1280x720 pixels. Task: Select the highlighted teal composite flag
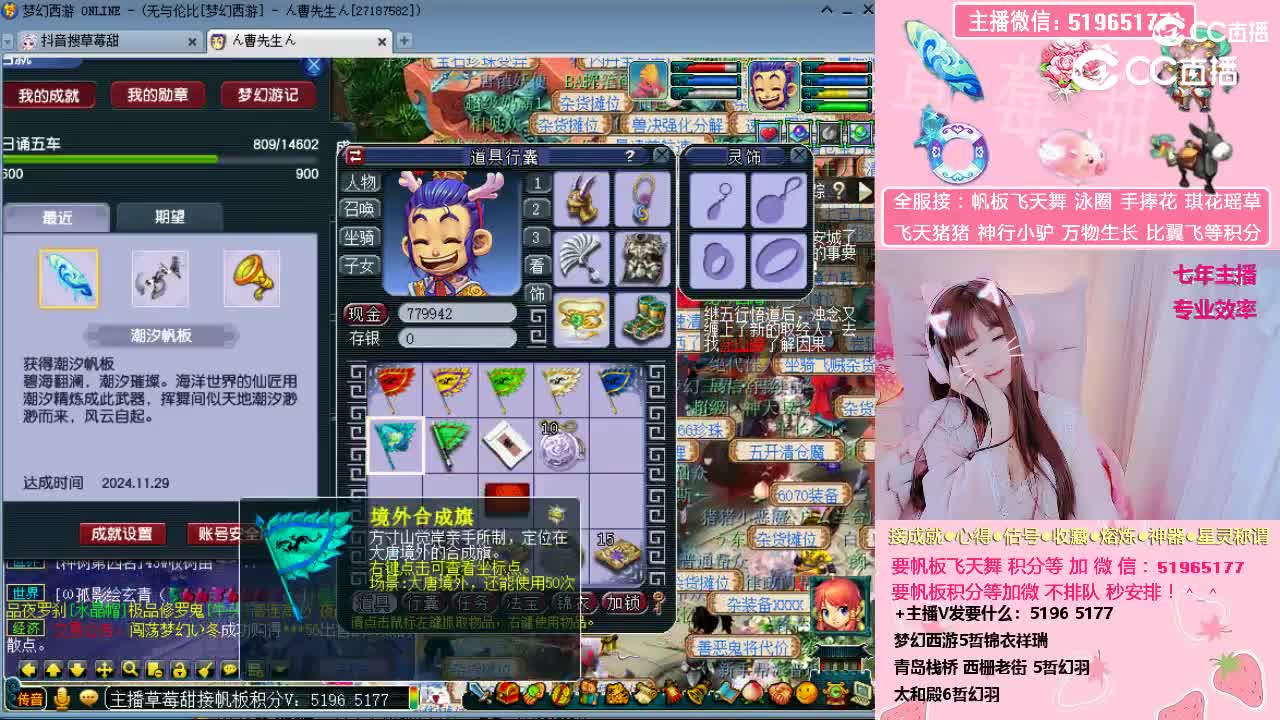click(x=395, y=445)
